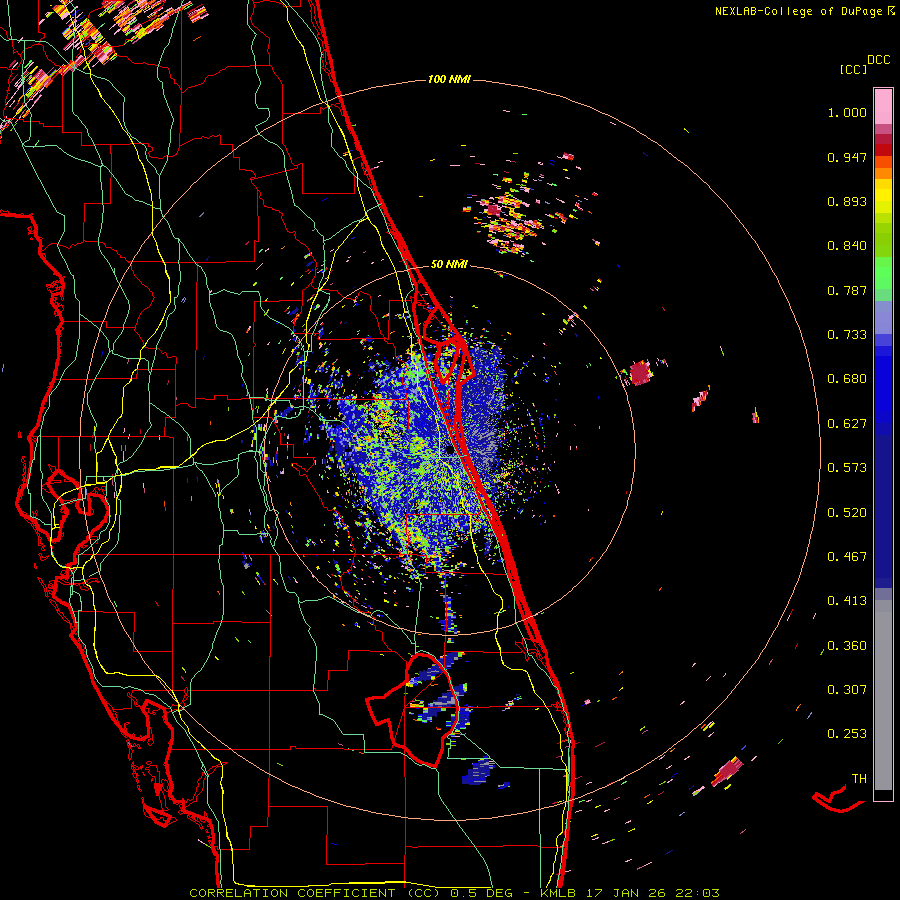This screenshot has height=900, width=900.
Task: Click the 0.253 legend value
Action: click(847, 734)
